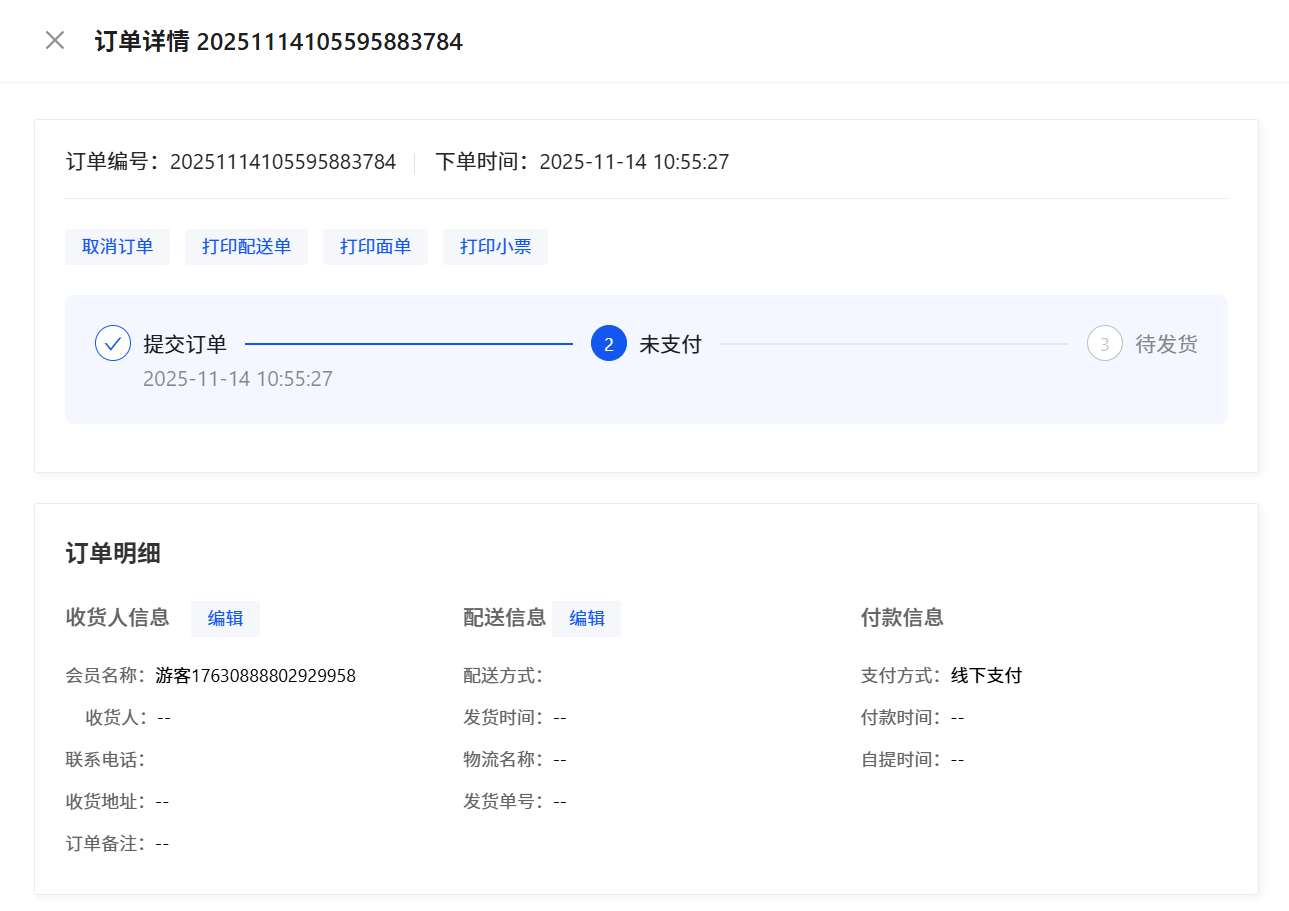Viewport: 1289px width, 911px height.
Task: Click the 线下支付 payment method value
Action: click(x=986, y=676)
